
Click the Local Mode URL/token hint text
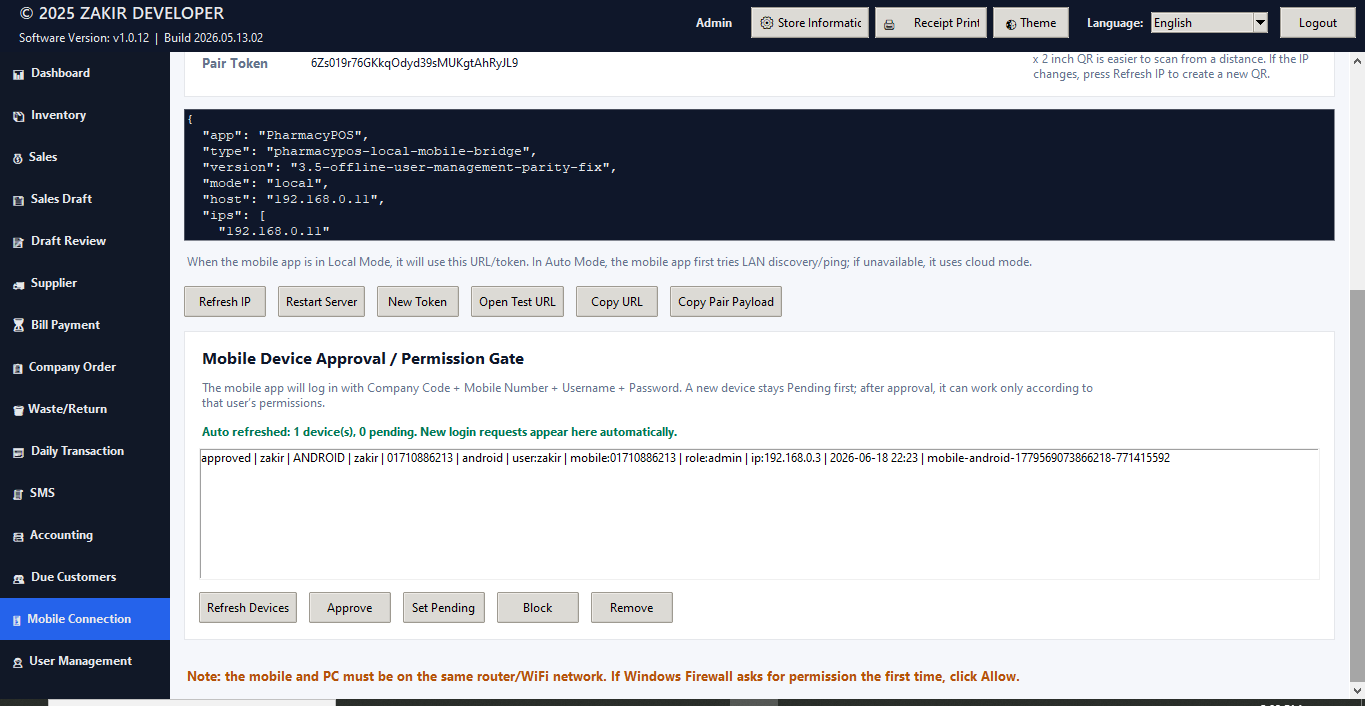point(609,262)
